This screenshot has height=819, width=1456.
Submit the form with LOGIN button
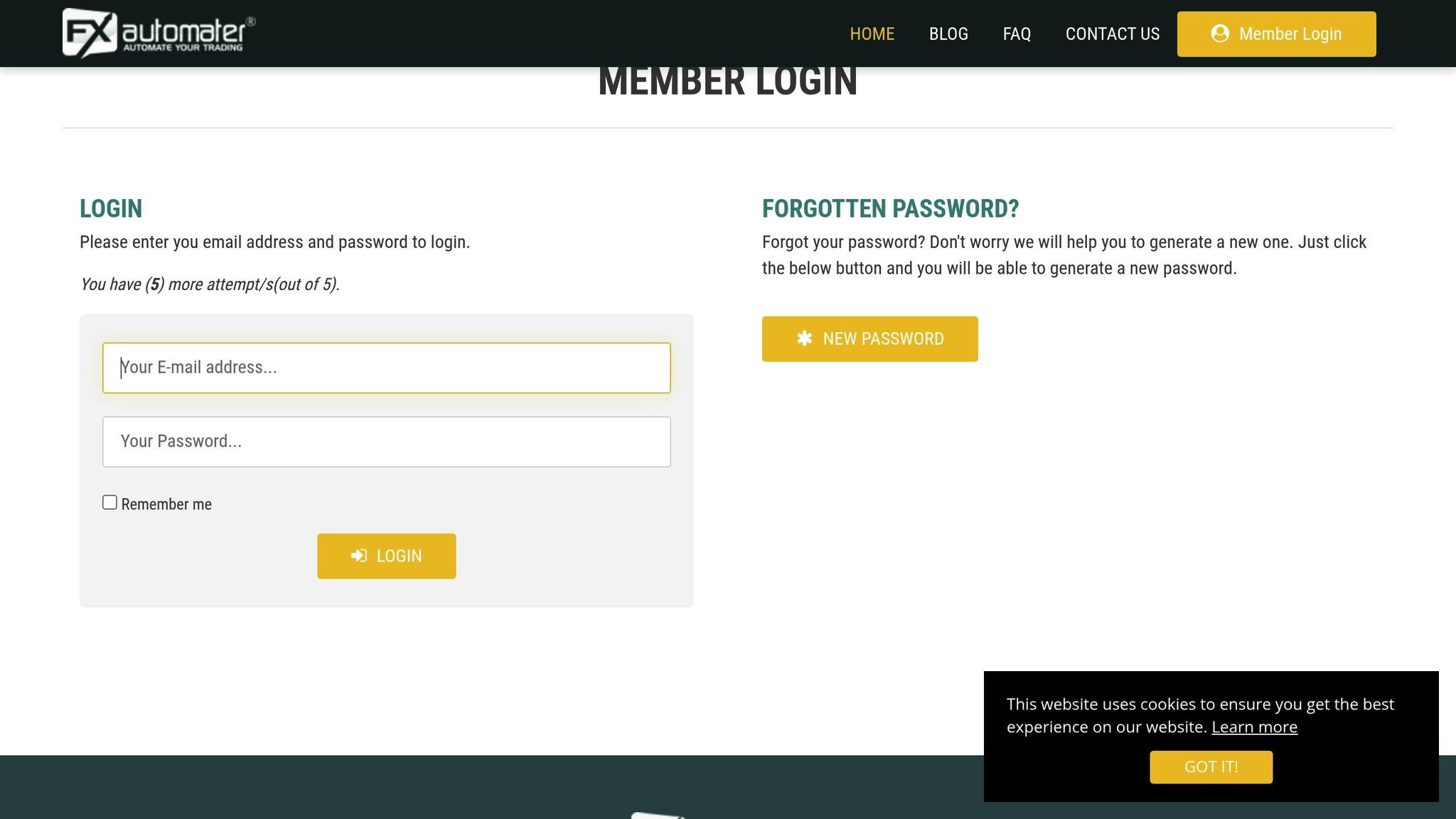[386, 556]
